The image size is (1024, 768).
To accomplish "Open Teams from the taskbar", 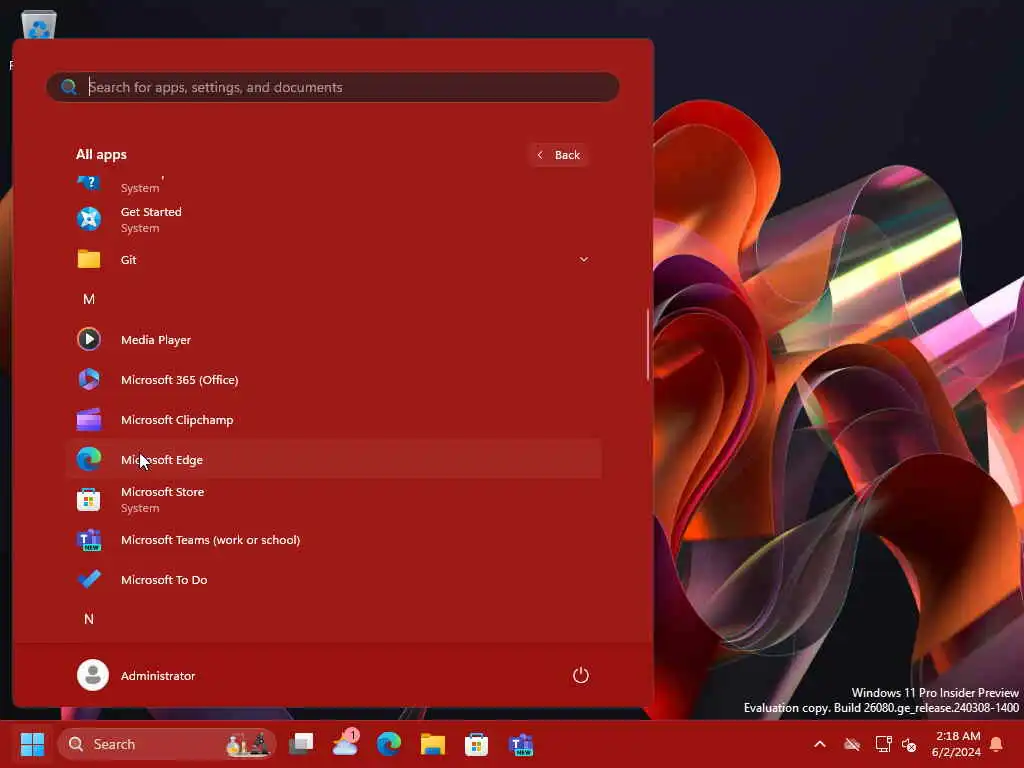I will (x=520, y=744).
